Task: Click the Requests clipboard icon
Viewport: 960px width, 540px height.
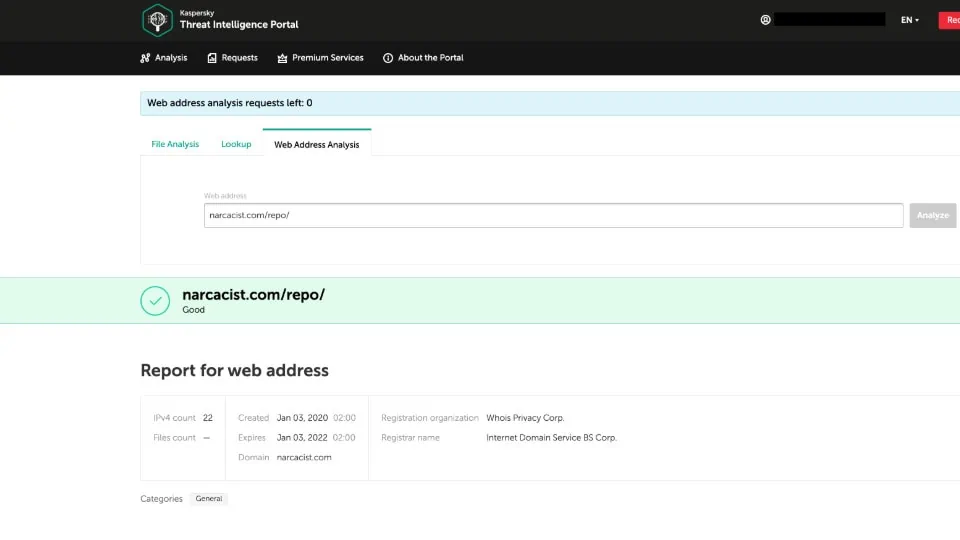Action: [x=212, y=58]
